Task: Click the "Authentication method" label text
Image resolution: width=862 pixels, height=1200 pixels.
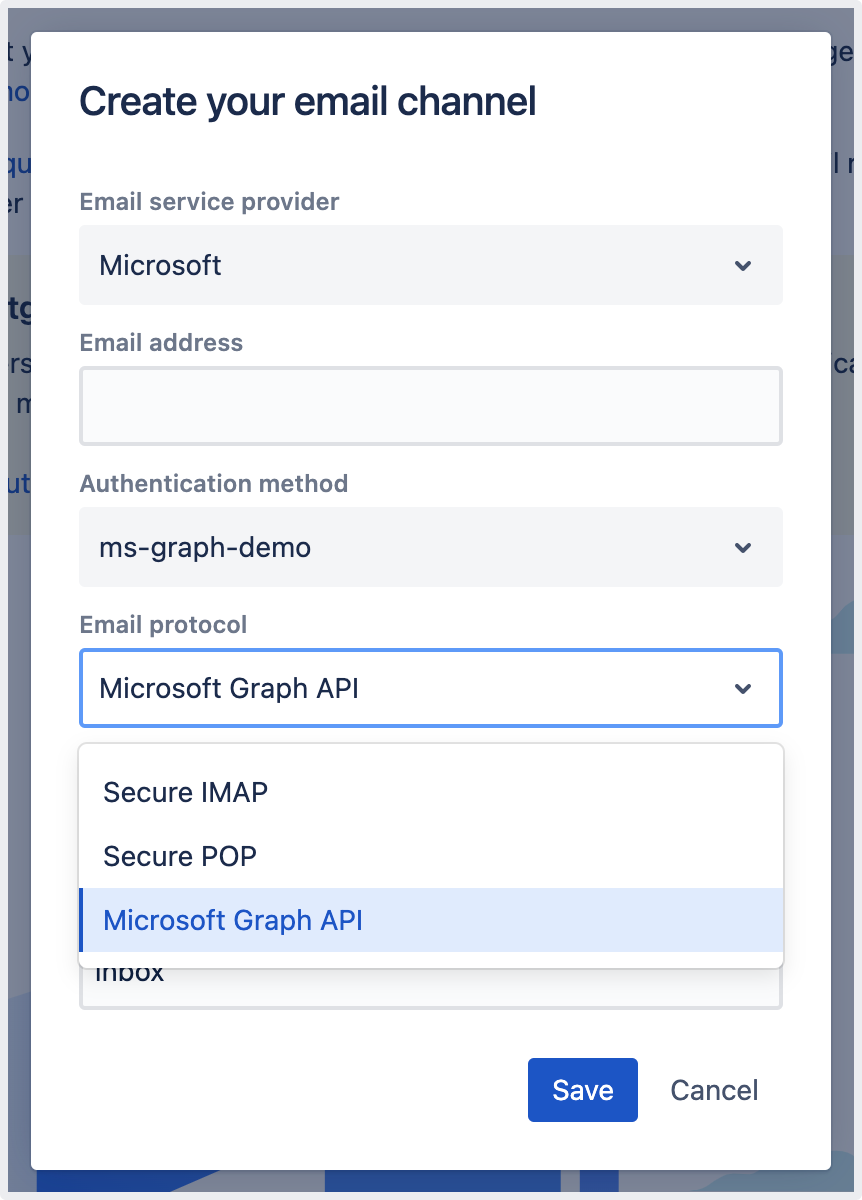Action: 214,484
